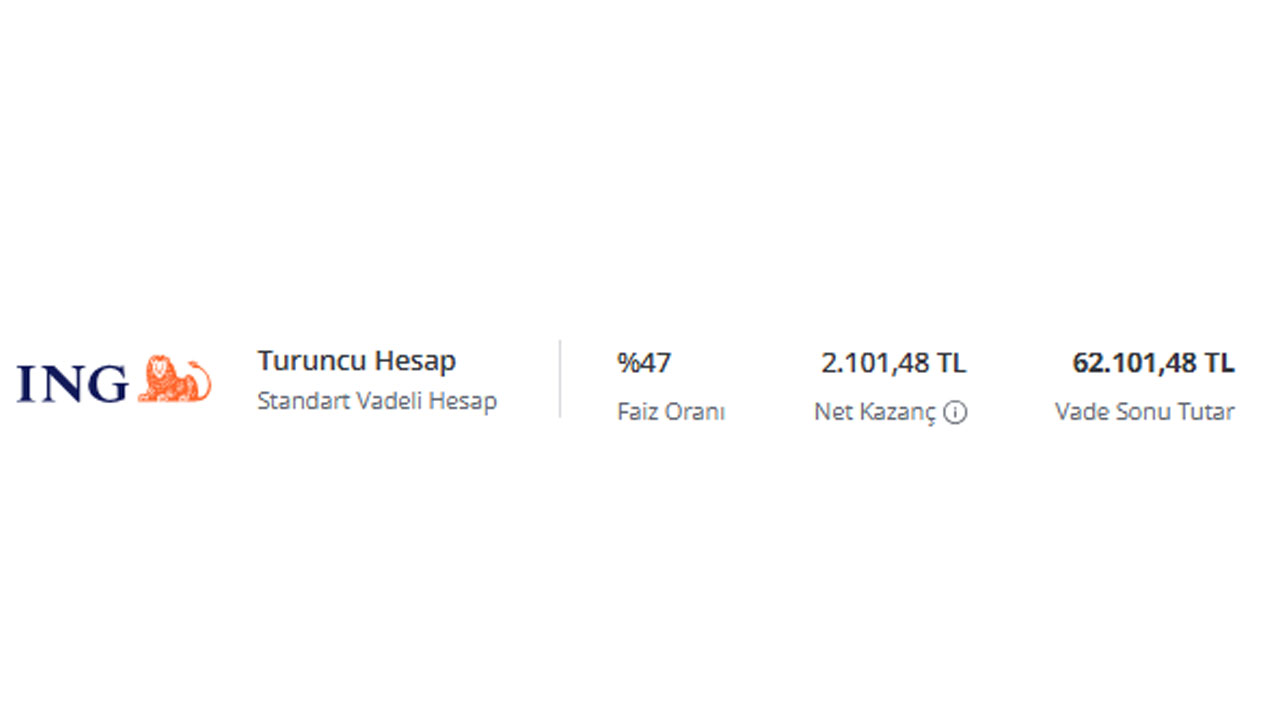Click the letter I in ING logo

26,383
